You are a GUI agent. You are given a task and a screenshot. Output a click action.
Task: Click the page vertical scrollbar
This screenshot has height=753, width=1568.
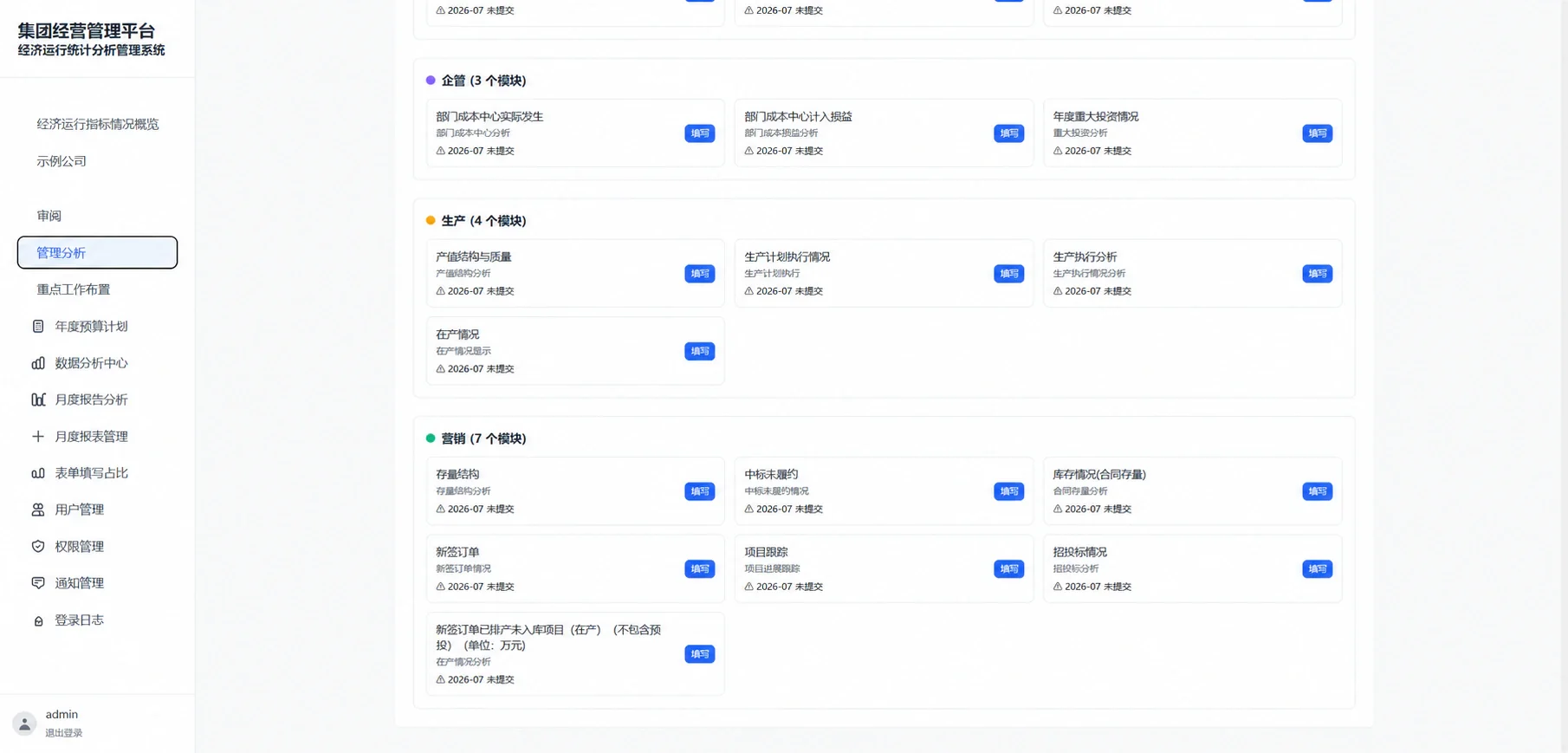1564,376
